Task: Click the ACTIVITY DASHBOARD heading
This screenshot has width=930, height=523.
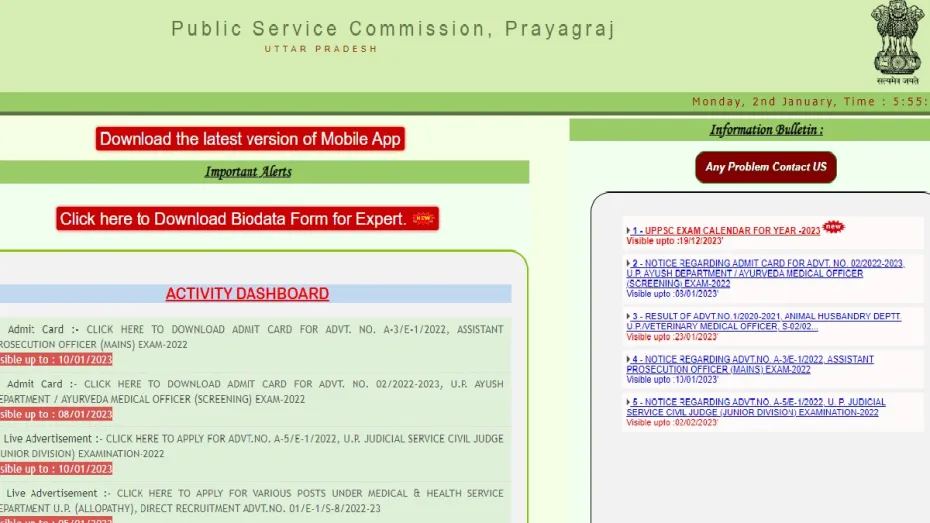Action: (247, 294)
